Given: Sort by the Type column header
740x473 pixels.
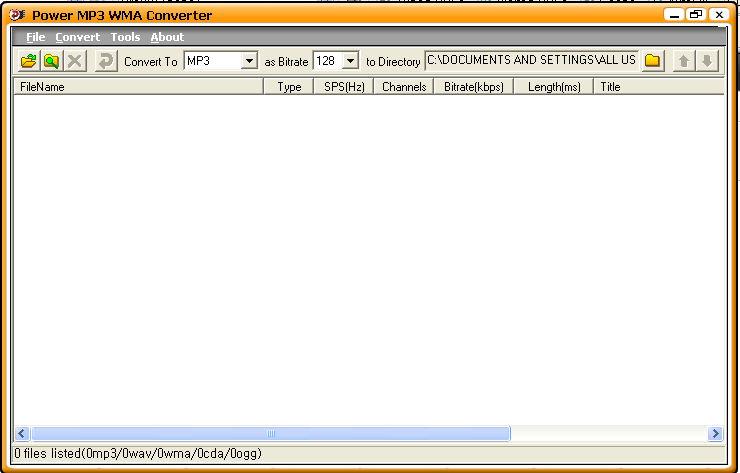Looking at the screenshot, I should (x=289, y=87).
